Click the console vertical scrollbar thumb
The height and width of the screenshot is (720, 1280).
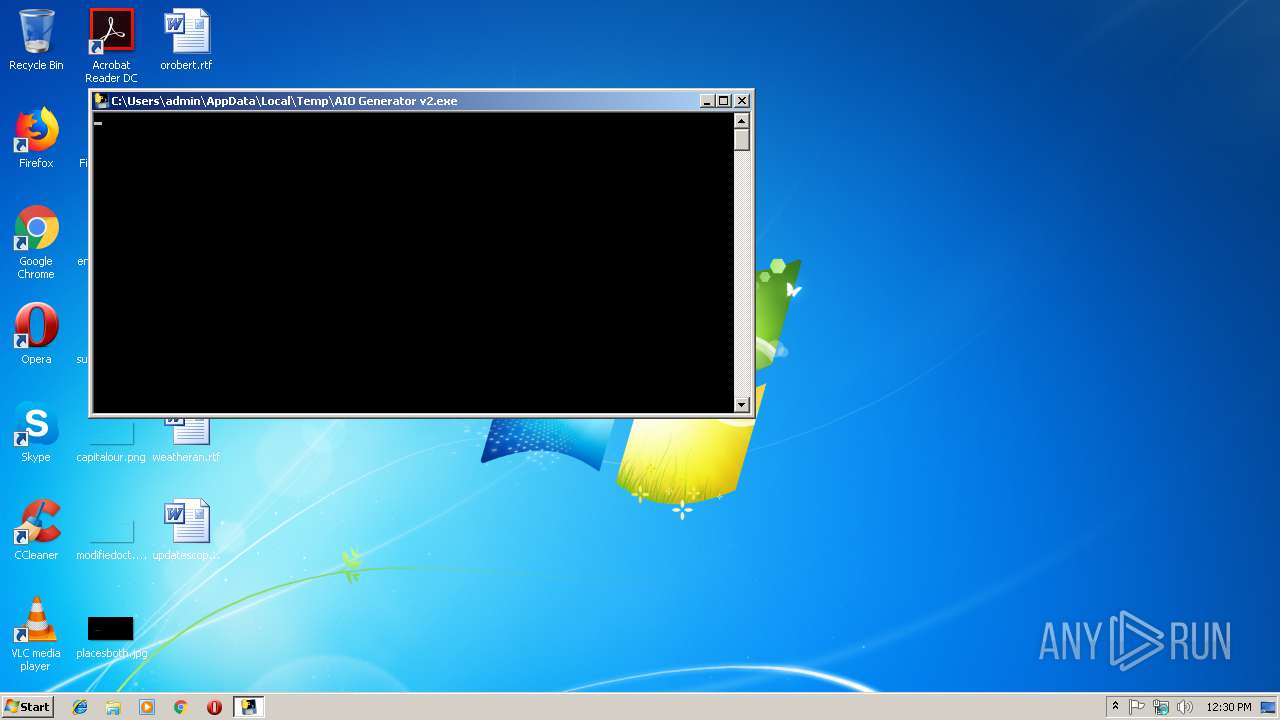coord(742,140)
